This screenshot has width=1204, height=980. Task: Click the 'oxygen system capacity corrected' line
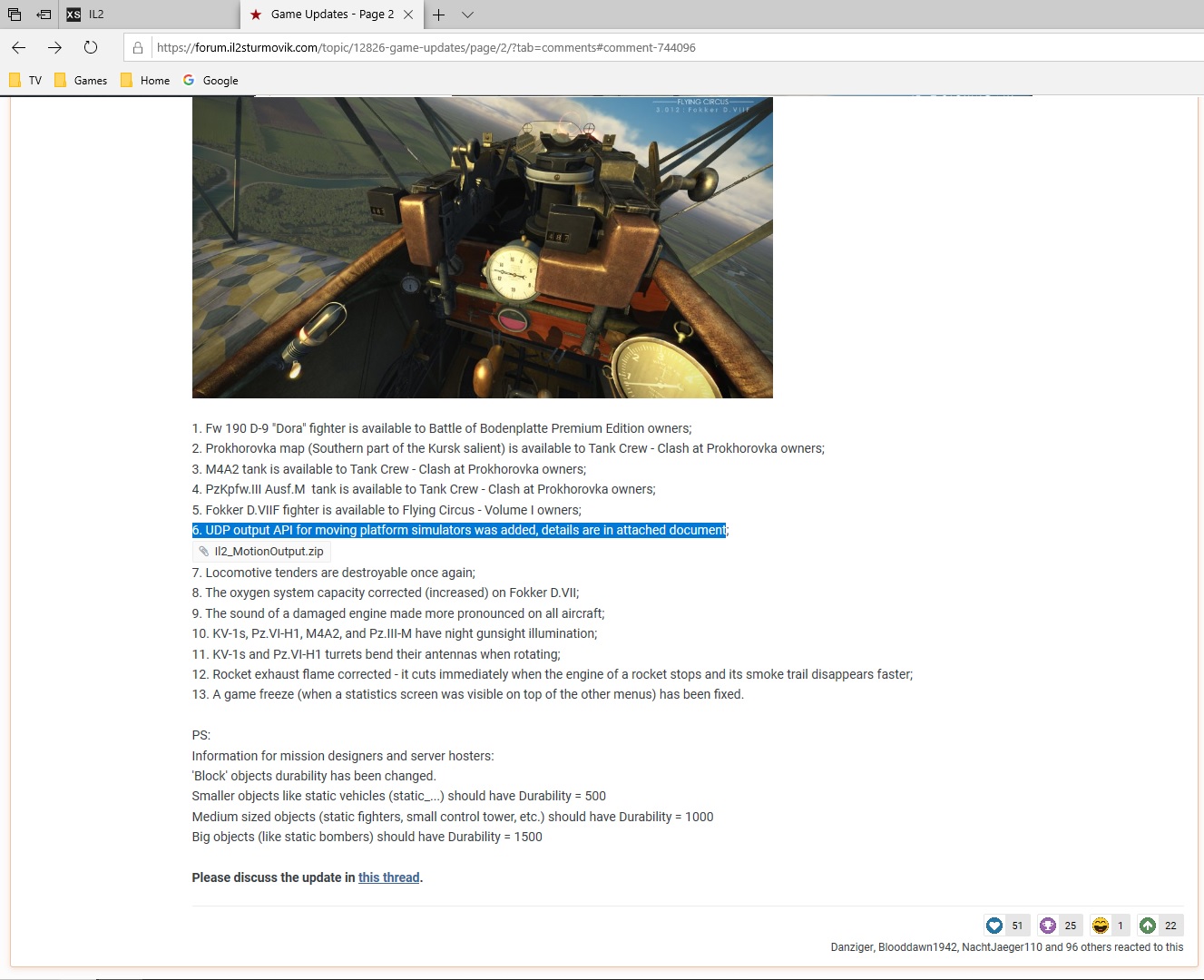pos(386,593)
